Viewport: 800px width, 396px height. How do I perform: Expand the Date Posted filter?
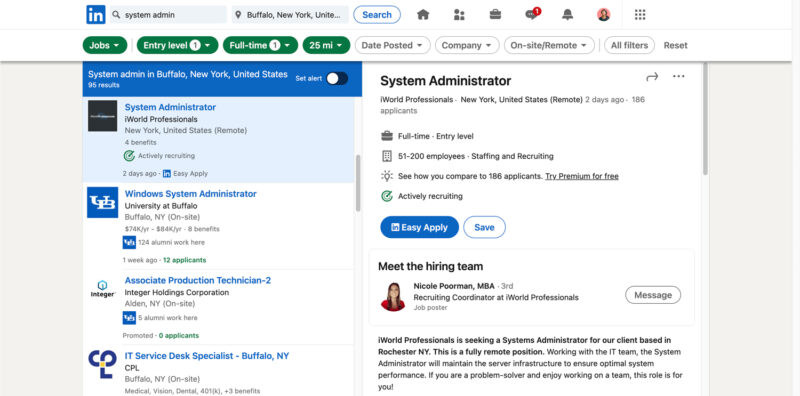click(392, 45)
